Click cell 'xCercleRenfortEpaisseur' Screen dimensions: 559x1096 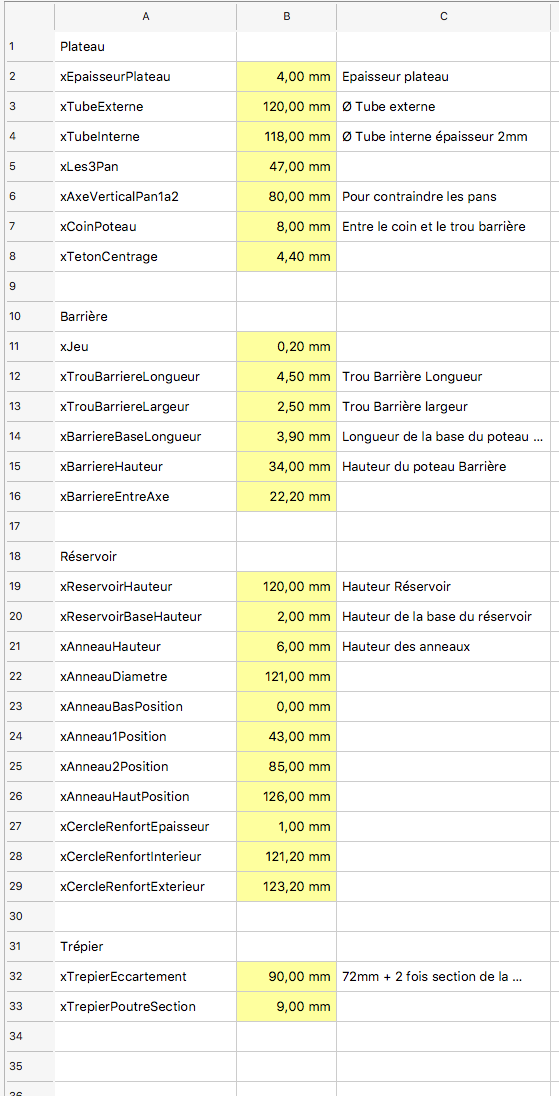point(145,827)
